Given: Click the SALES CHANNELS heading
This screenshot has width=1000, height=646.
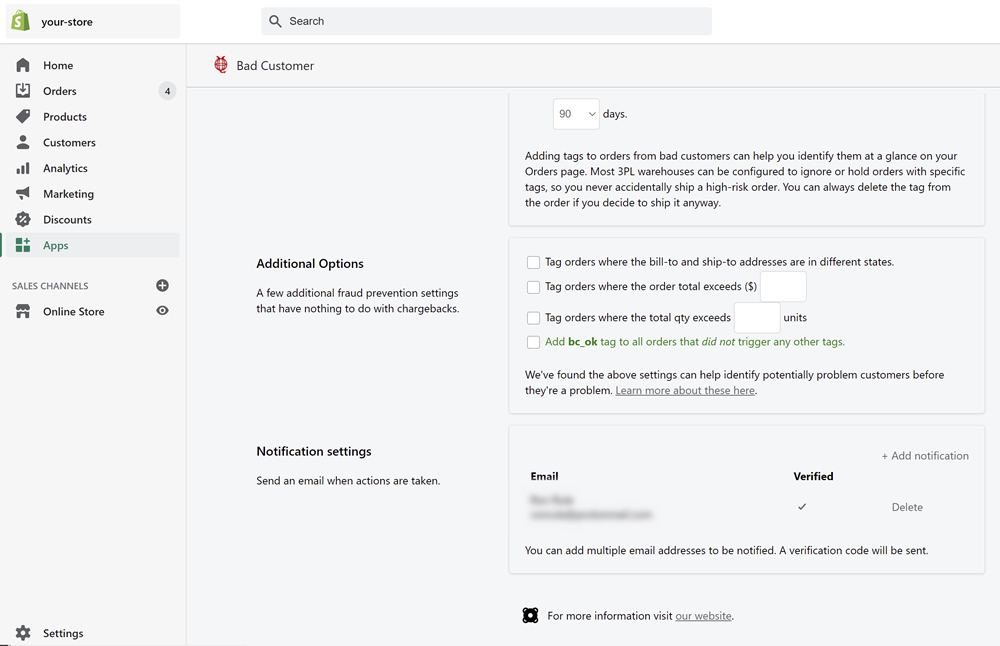Looking at the screenshot, I should pyautogui.click(x=50, y=286).
